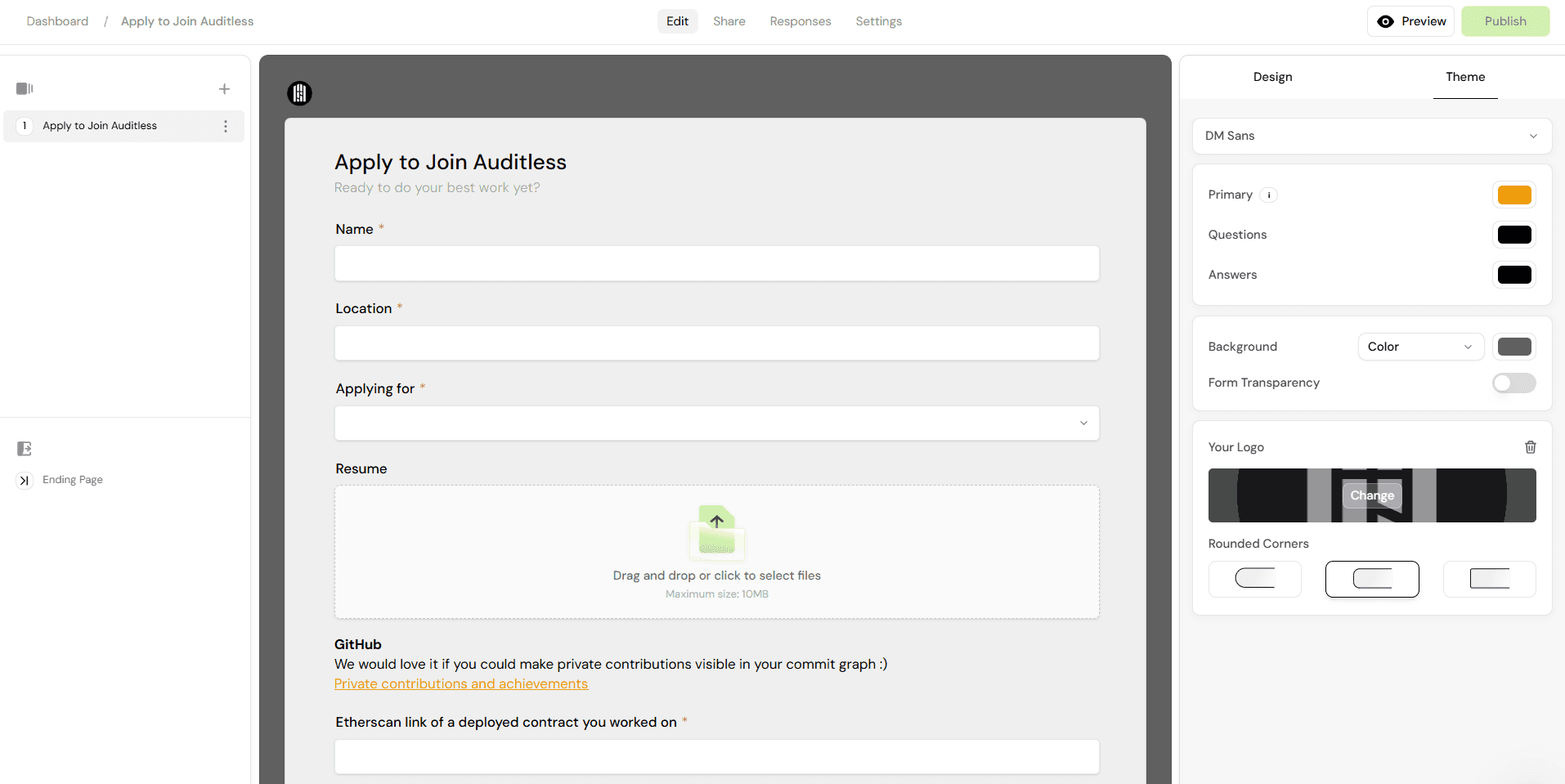Select the fully rounded corners option

click(x=1255, y=579)
